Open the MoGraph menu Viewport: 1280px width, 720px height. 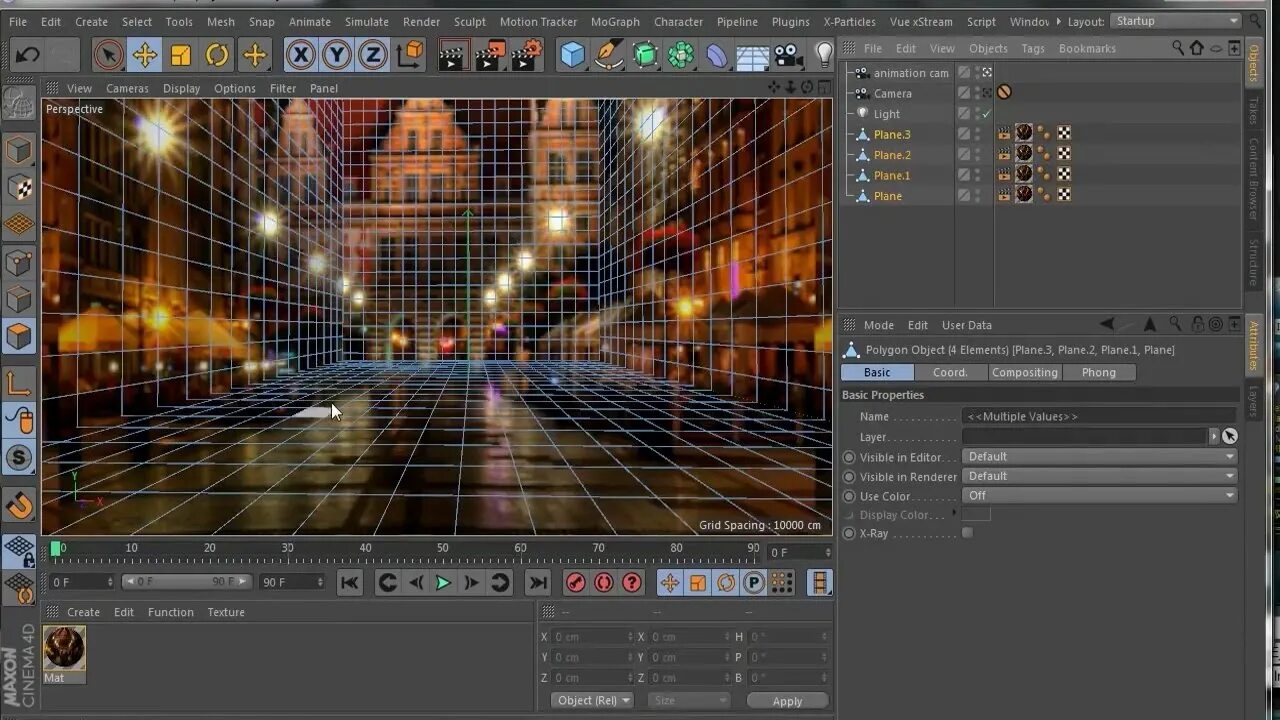point(615,22)
